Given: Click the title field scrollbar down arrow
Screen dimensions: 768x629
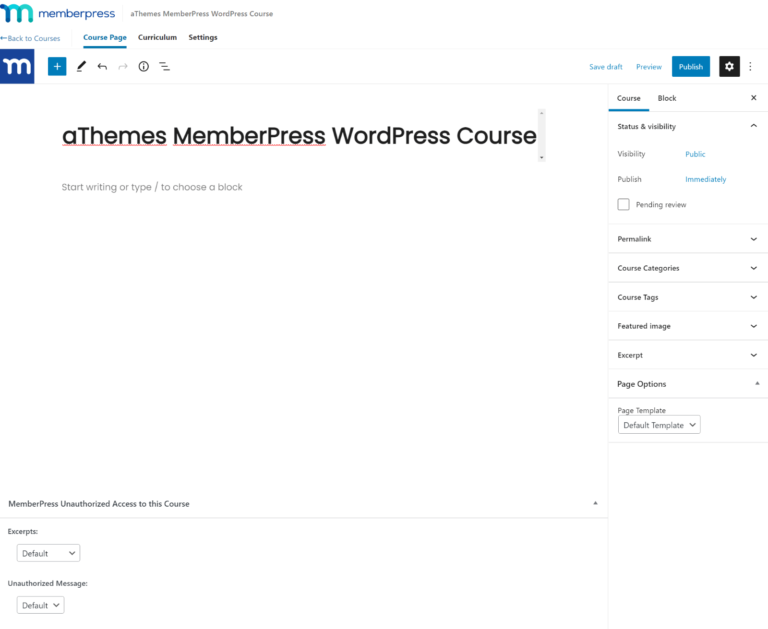Looking at the screenshot, I should (541, 158).
